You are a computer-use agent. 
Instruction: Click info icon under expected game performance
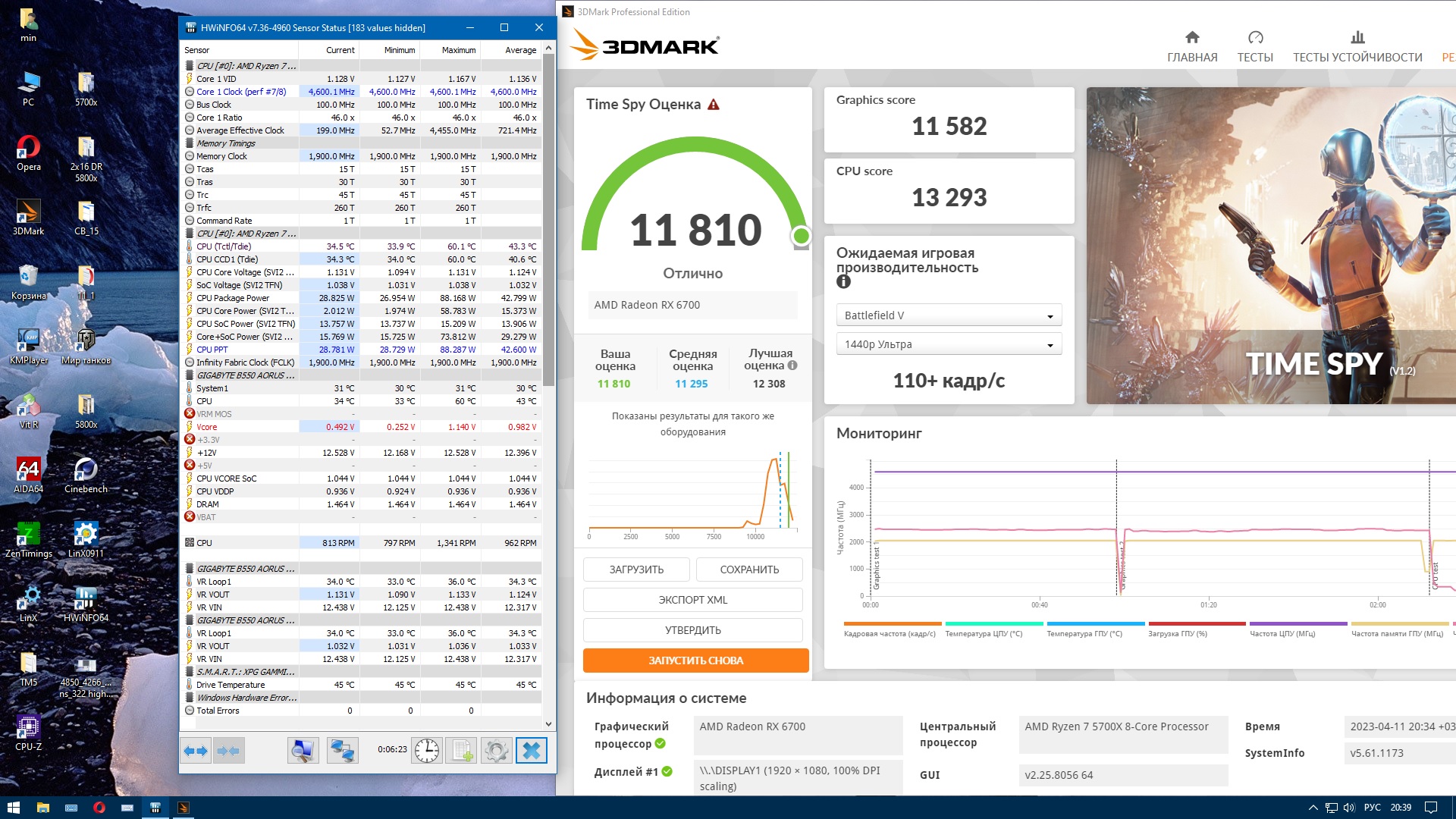click(x=843, y=282)
